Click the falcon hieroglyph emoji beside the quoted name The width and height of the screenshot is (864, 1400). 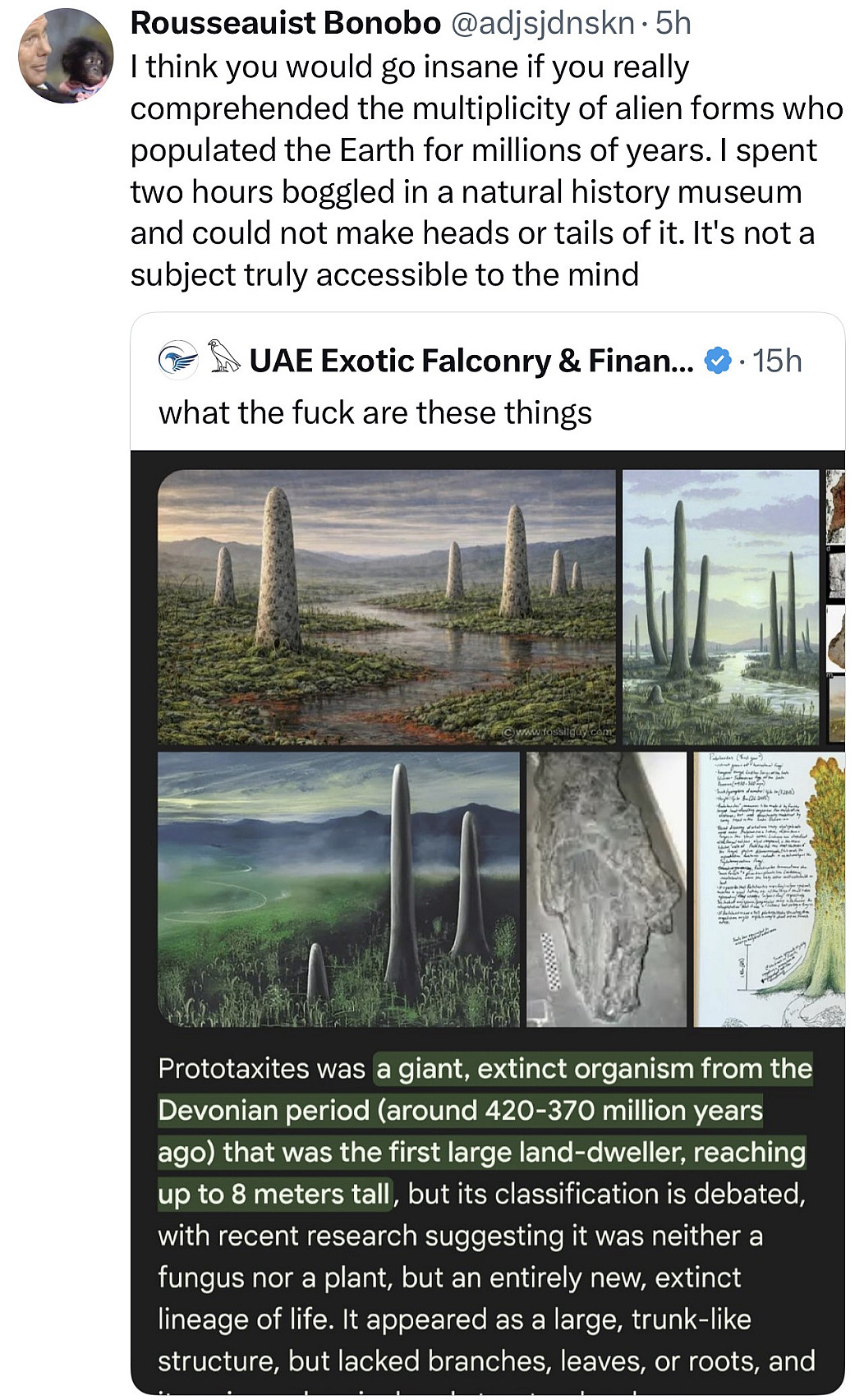pyautogui.click(x=223, y=358)
